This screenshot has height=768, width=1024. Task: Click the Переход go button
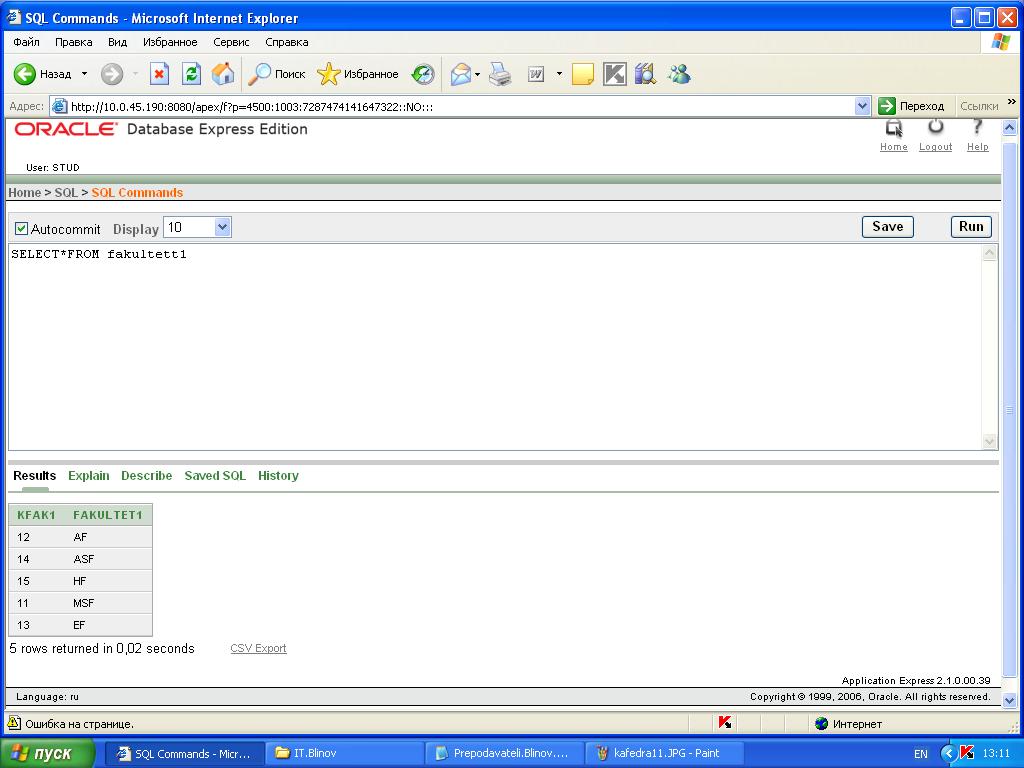[911, 106]
